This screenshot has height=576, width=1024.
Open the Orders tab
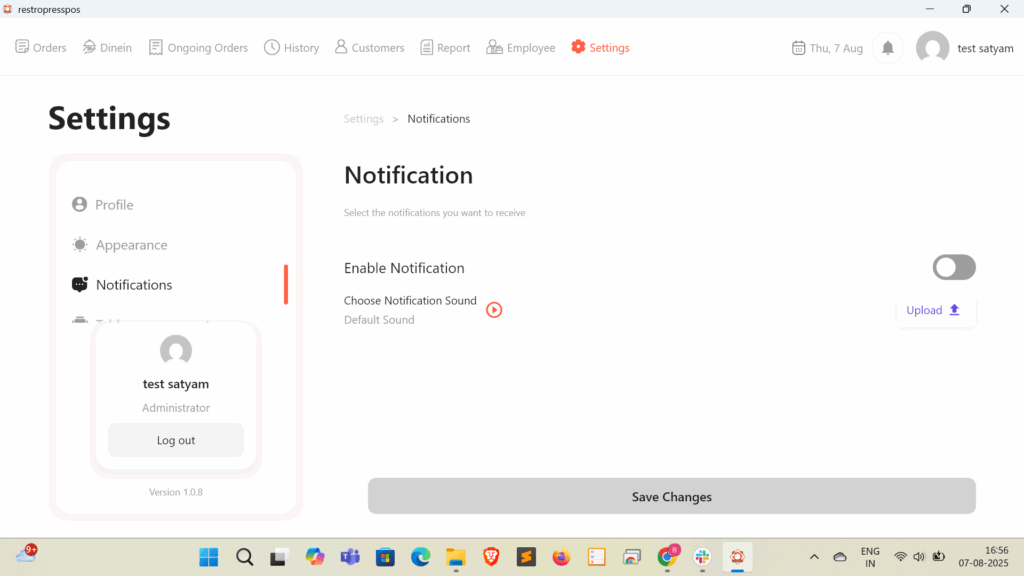tap(41, 48)
